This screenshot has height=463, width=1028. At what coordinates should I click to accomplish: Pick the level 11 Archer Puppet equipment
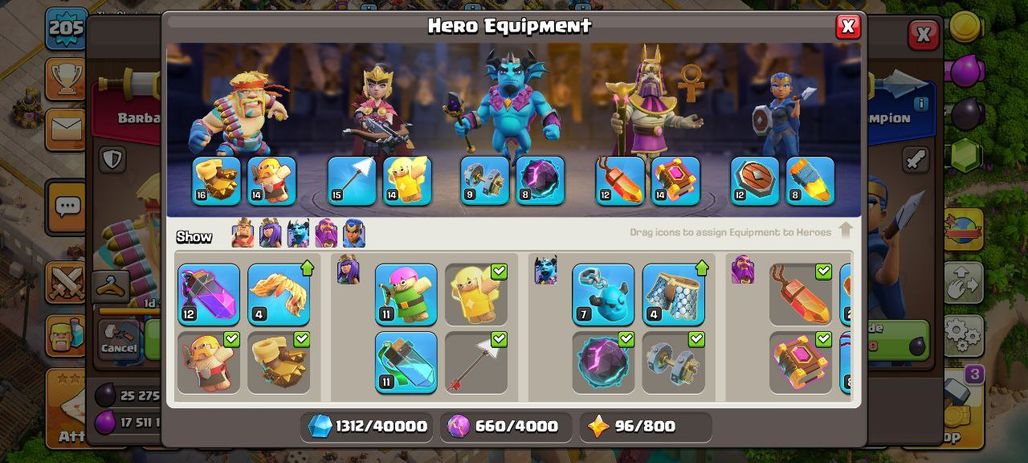406,294
